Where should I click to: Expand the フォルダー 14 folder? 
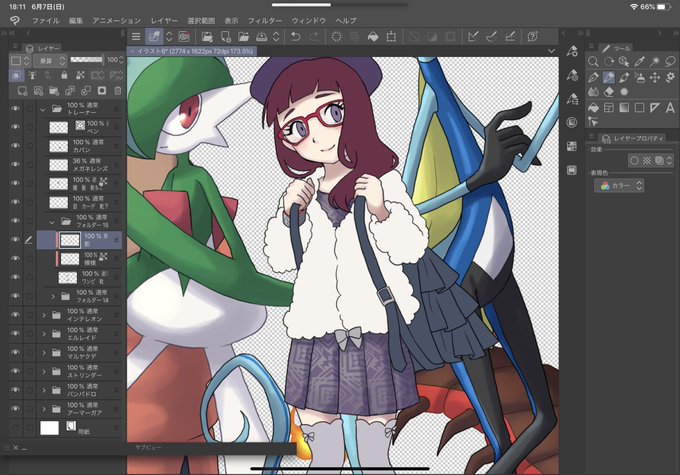[53, 297]
